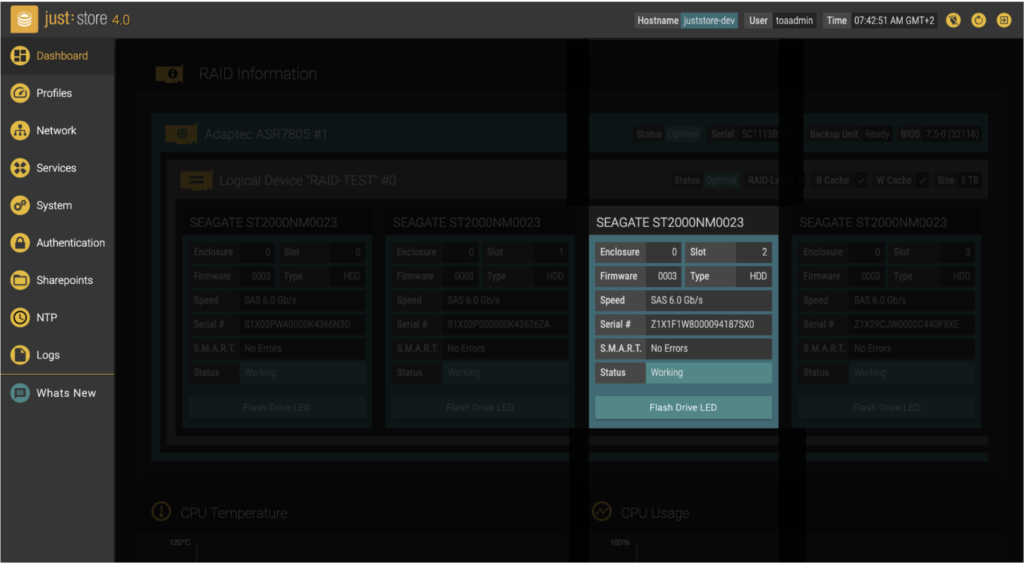Click the Profiles gauge icon

coord(21,93)
